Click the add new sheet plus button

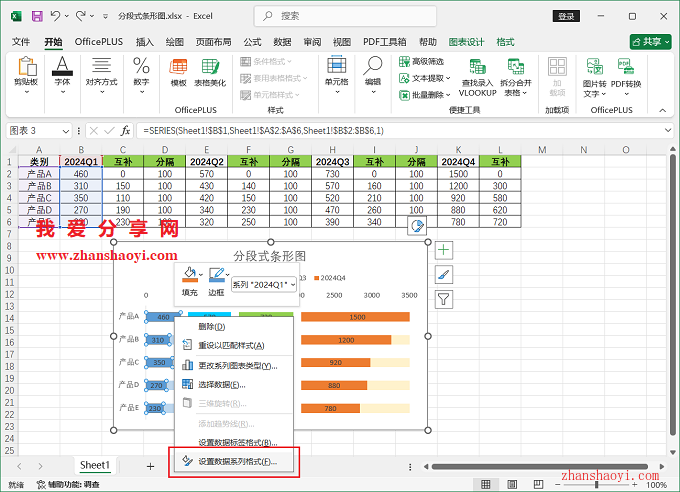pyautogui.click(x=150, y=466)
